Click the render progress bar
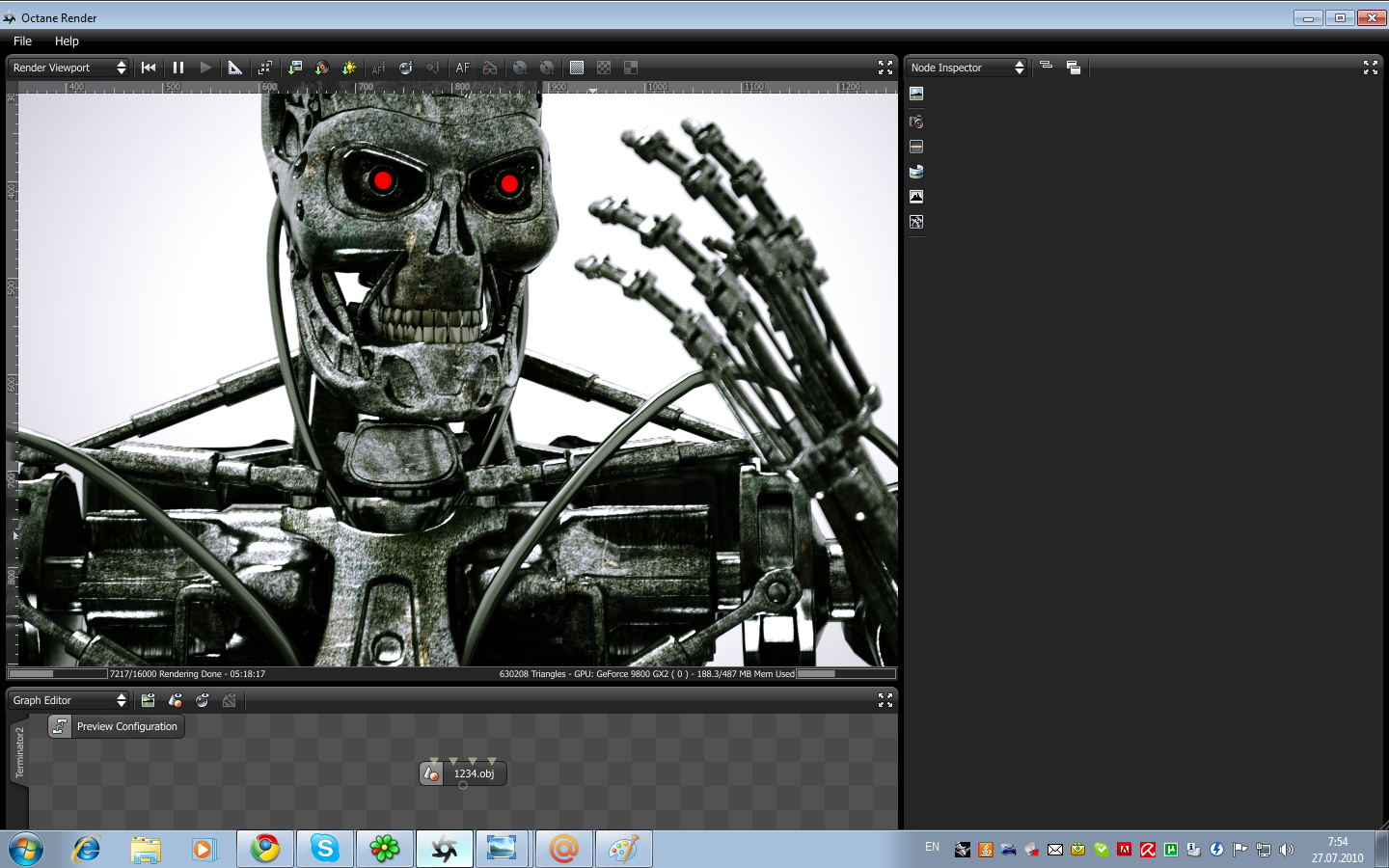Viewport: 1389px width, 868px height. click(58, 674)
